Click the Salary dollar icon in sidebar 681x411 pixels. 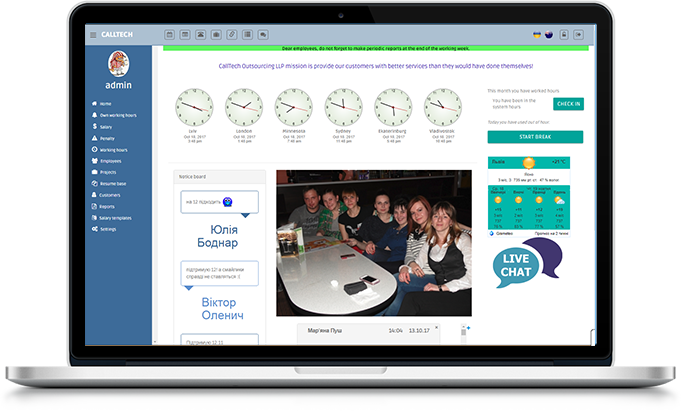coord(93,127)
